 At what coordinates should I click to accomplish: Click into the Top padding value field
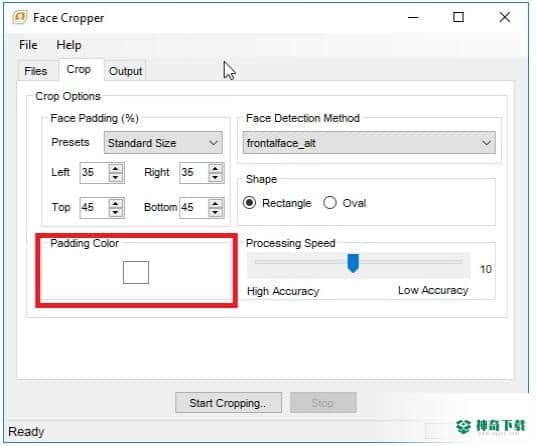94,207
